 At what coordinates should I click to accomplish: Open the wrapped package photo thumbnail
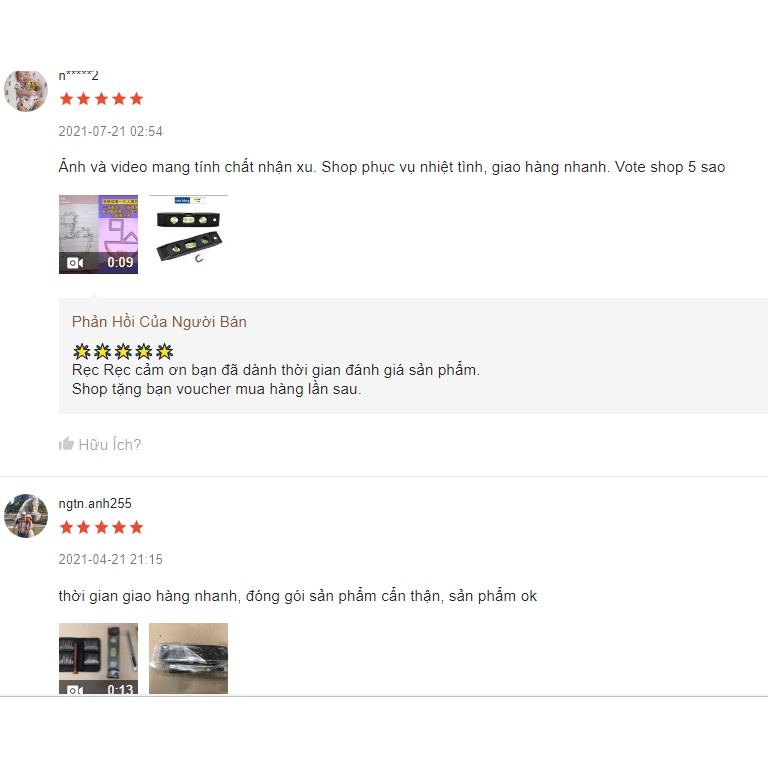(x=189, y=659)
